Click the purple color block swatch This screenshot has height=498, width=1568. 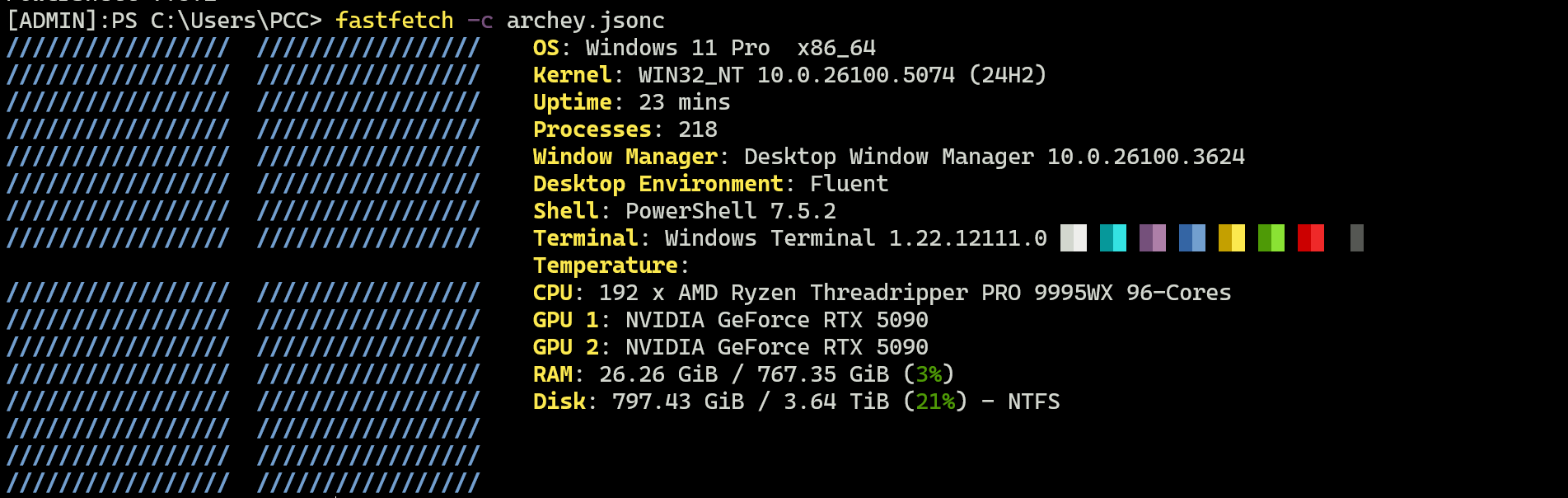(x=1152, y=238)
